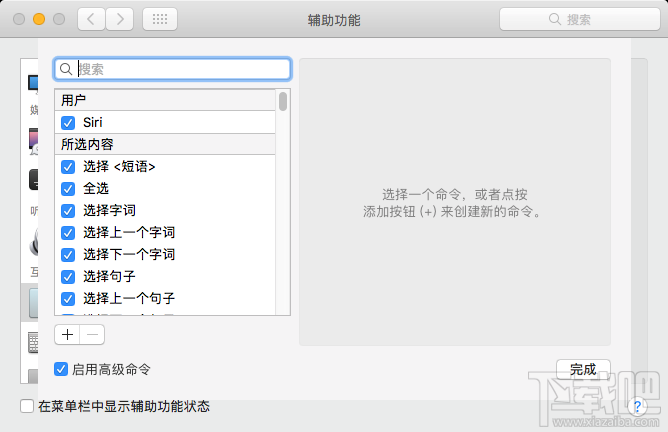668x432 pixels.
Task: Show all preferences grid button
Action: [160, 19]
